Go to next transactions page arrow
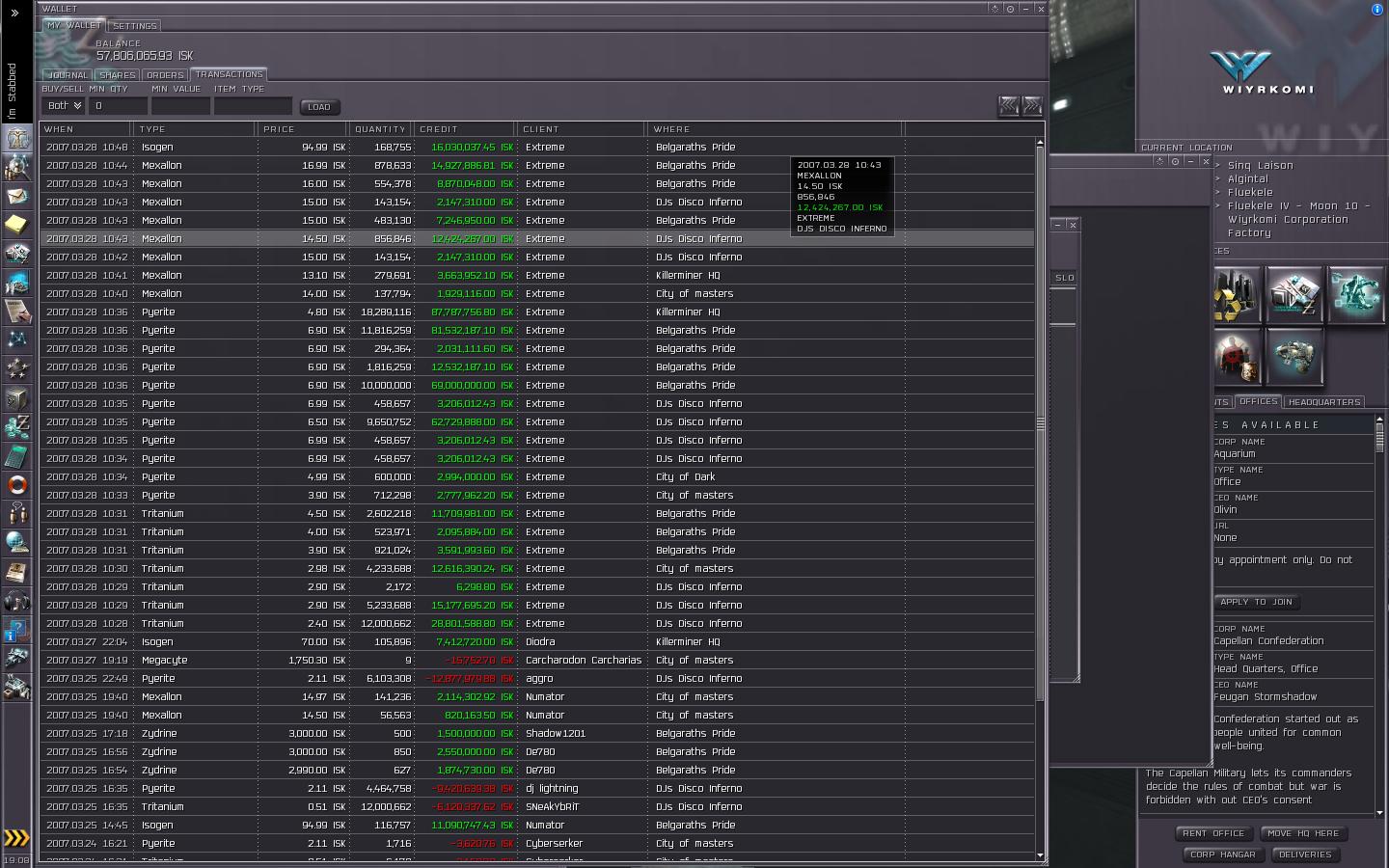The width and height of the screenshot is (1389, 868). click(x=1032, y=105)
